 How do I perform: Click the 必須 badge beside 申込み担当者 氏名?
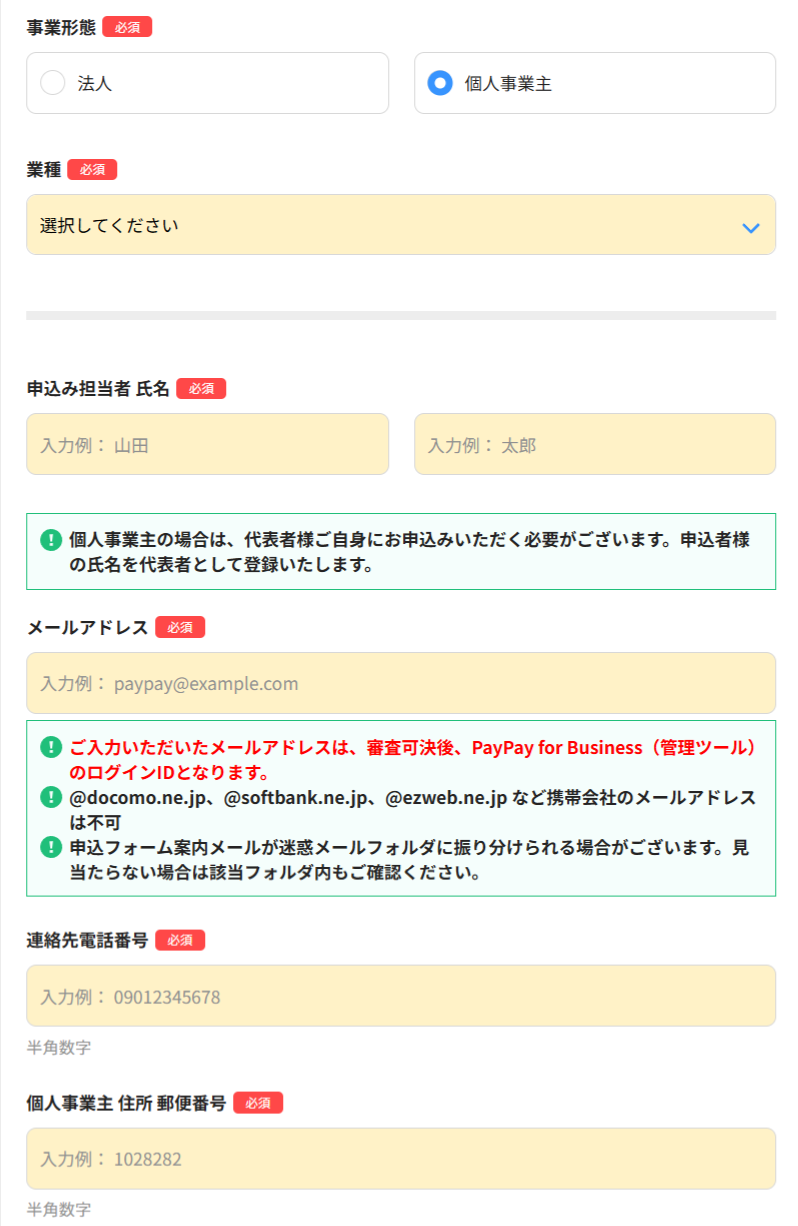pos(201,389)
